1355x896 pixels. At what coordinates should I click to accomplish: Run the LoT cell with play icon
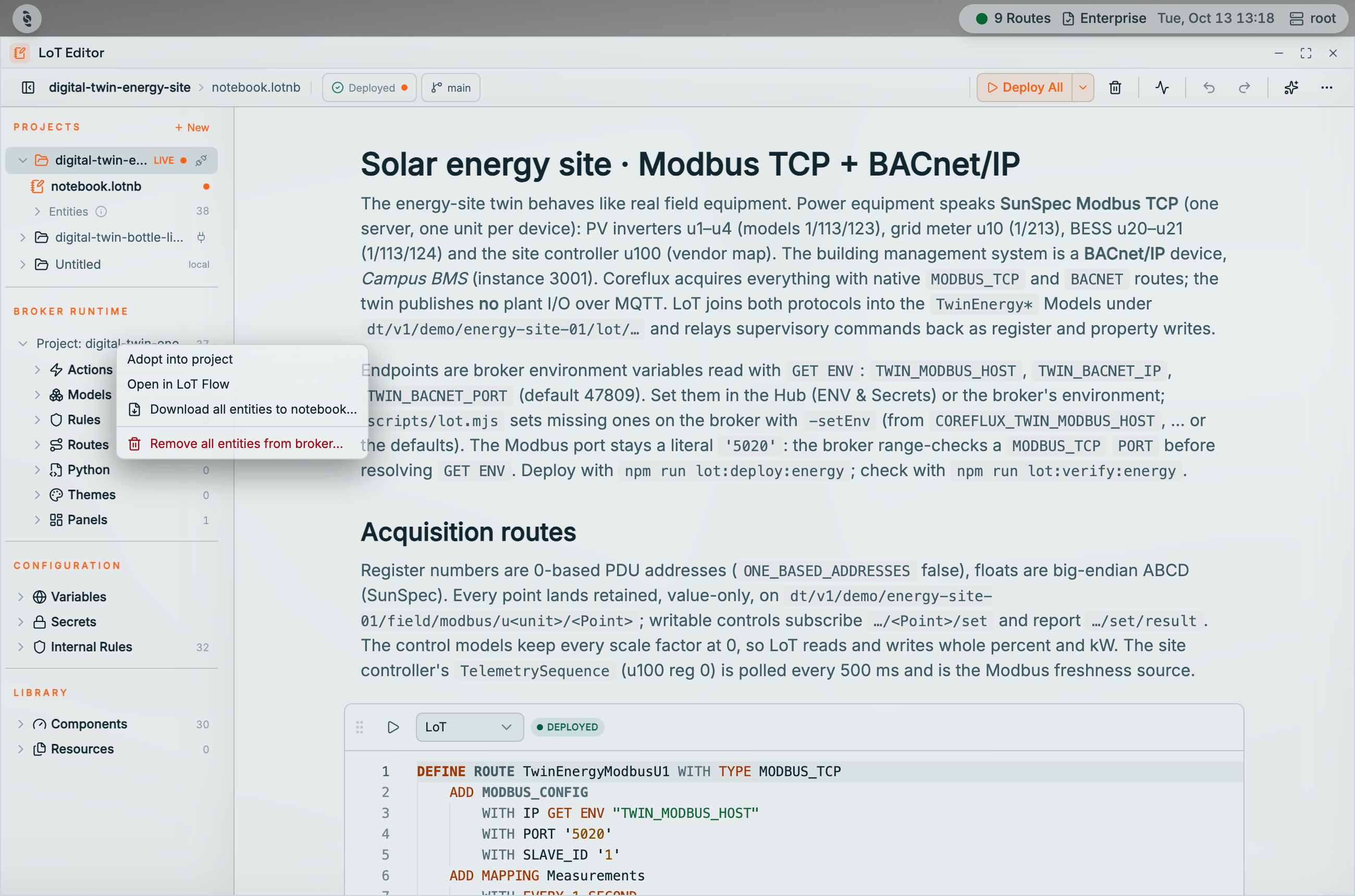[393, 727]
